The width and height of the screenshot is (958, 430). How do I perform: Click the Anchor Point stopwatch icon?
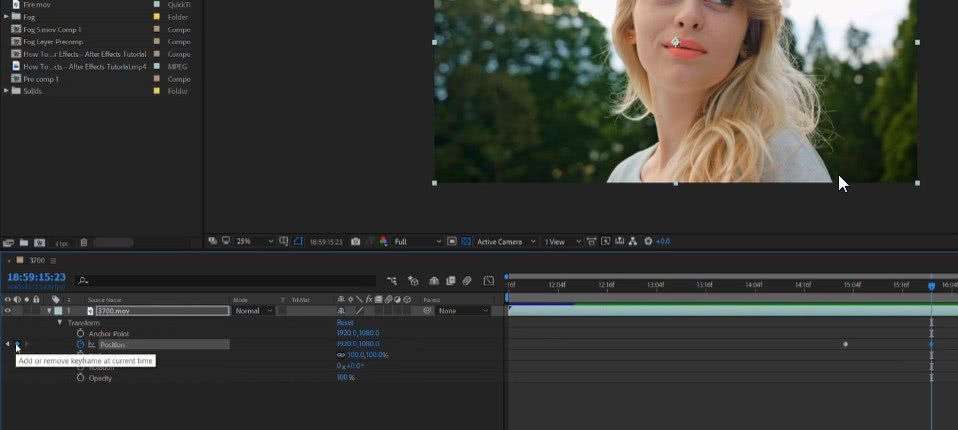pos(81,333)
